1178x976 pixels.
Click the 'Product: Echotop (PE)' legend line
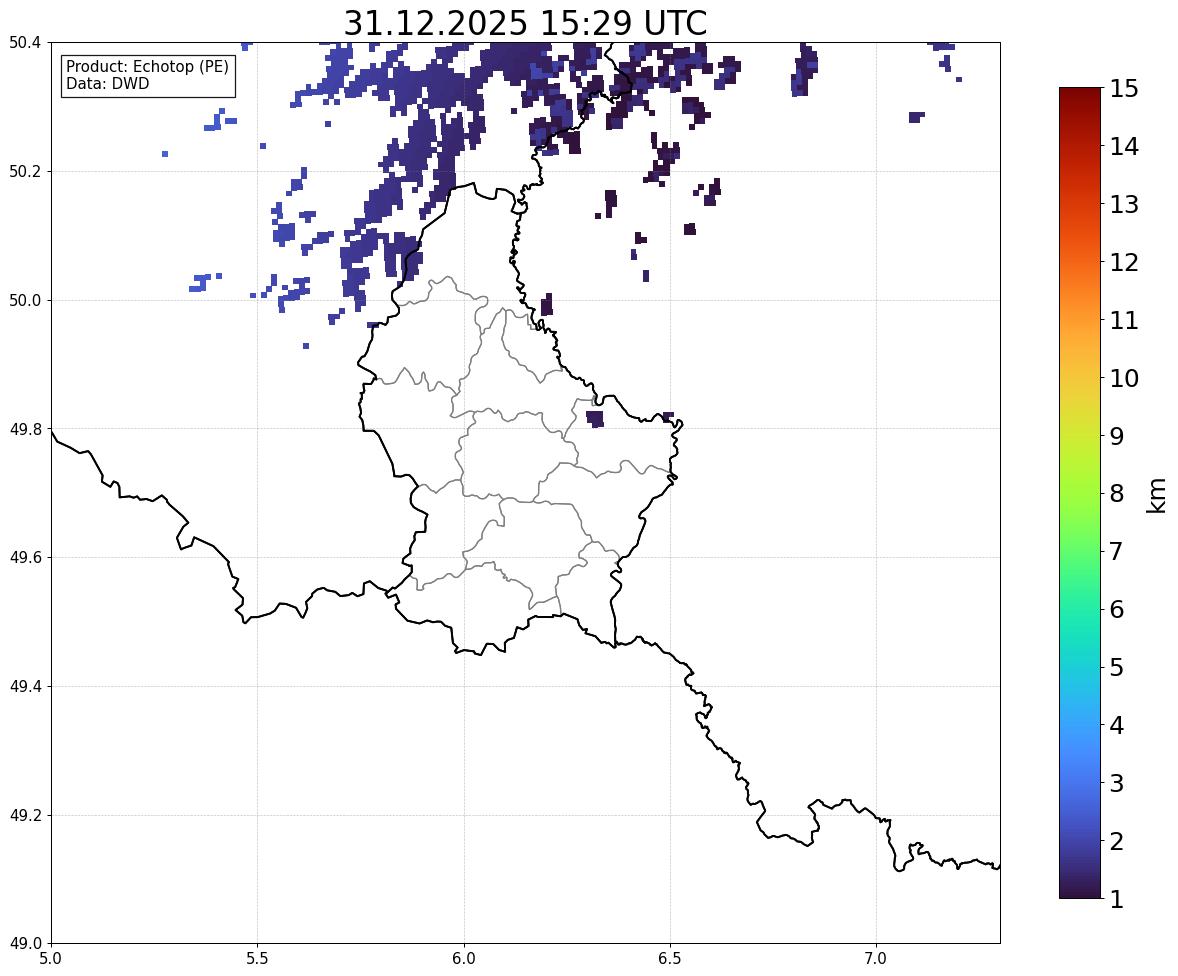tap(147, 67)
